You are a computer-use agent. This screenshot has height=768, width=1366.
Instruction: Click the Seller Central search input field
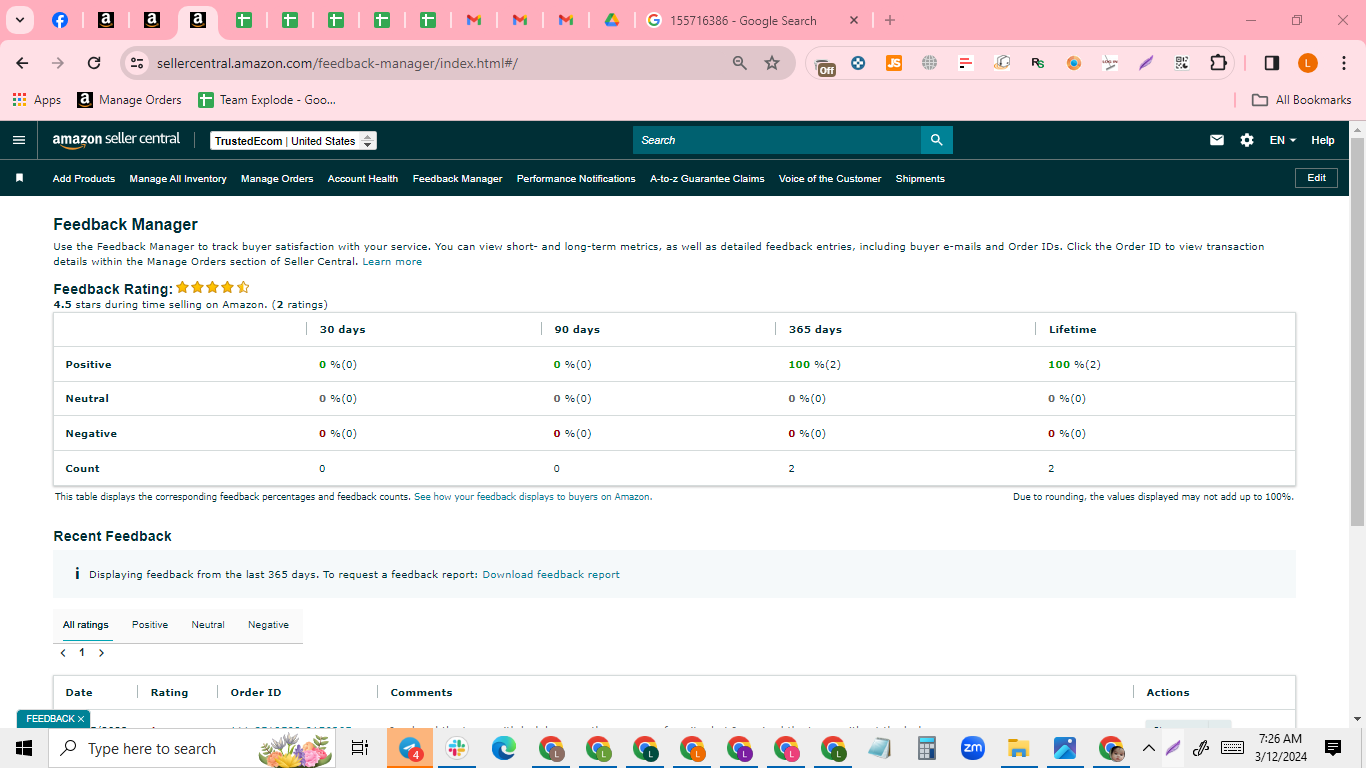click(x=777, y=140)
